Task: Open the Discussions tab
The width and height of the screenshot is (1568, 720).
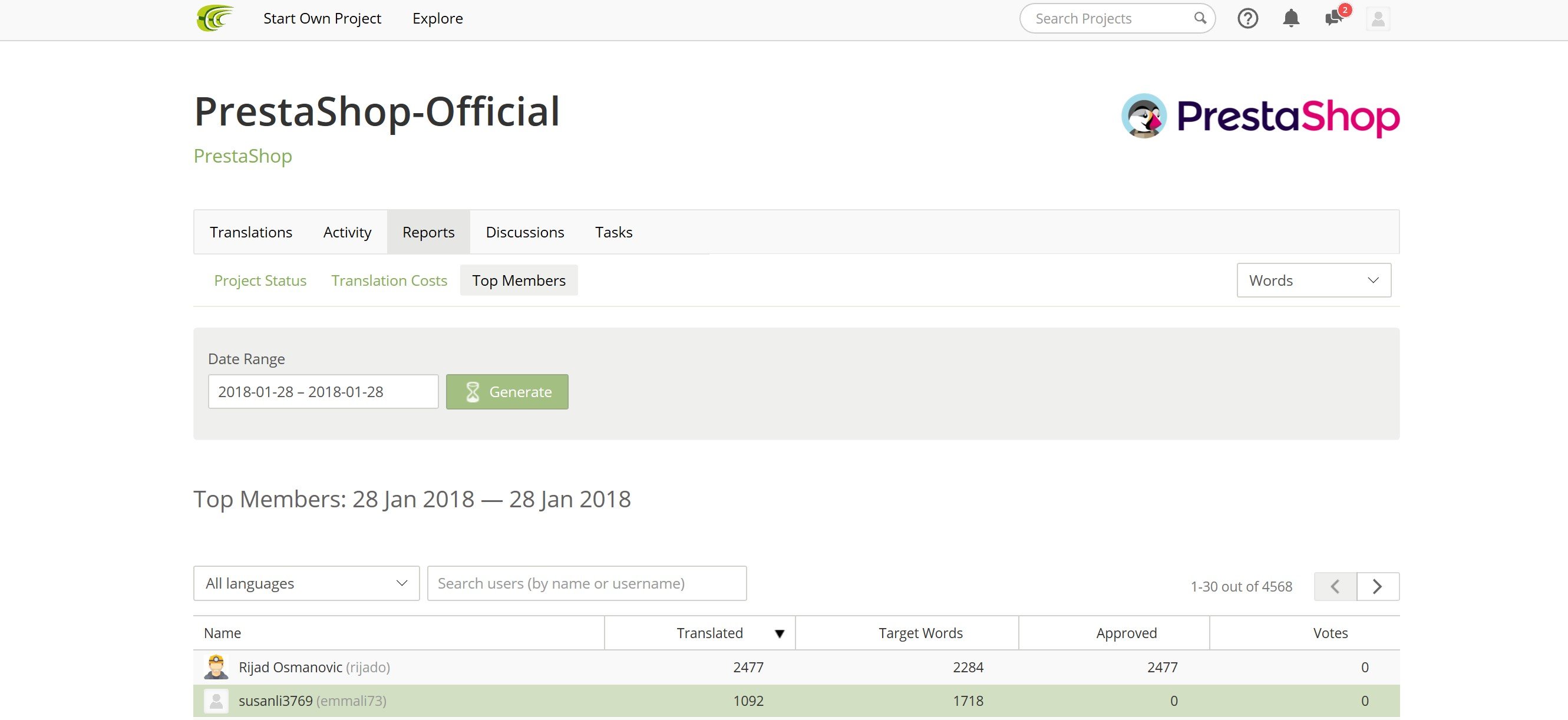Action: 524,232
